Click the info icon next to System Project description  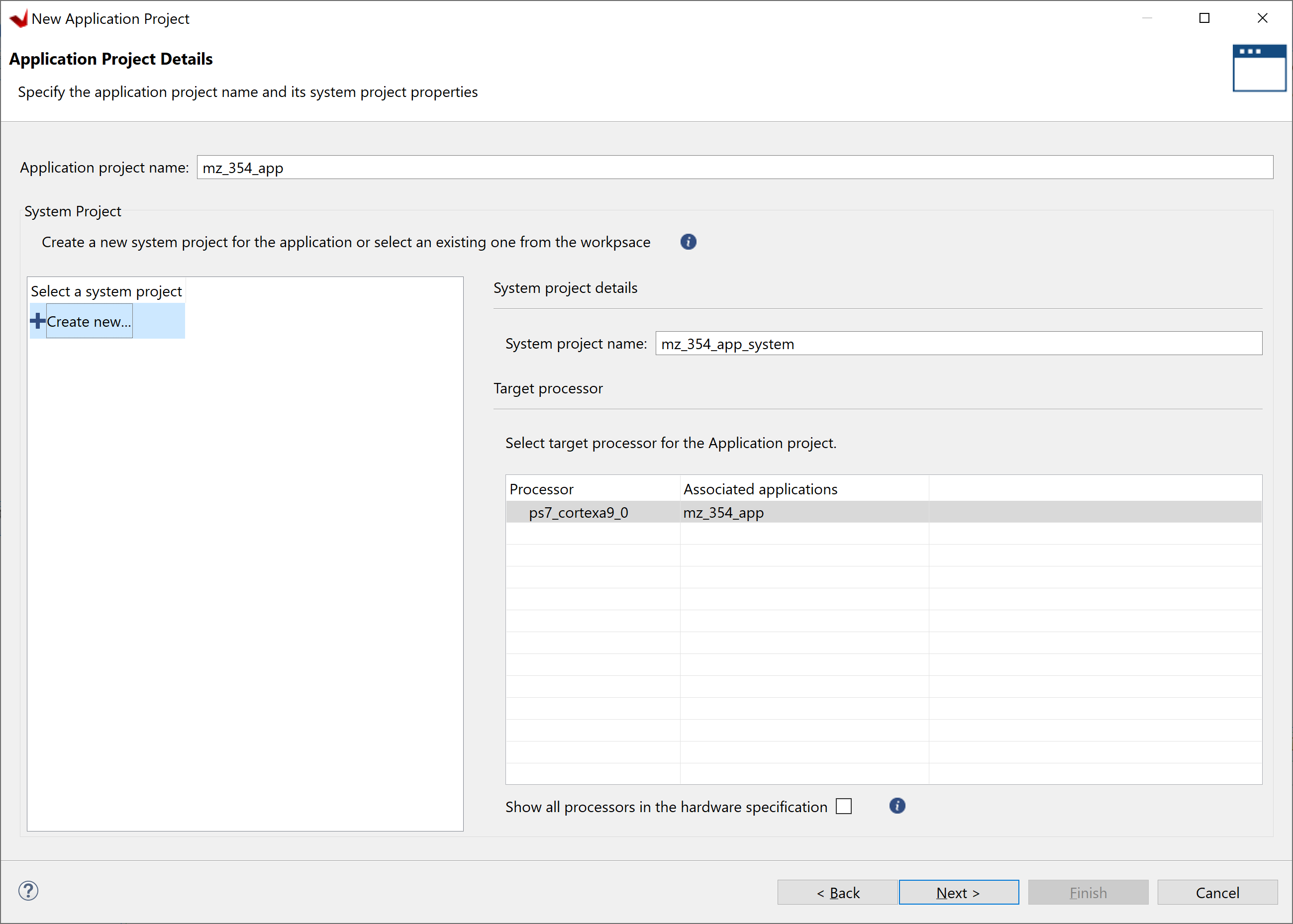tap(689, 242)
